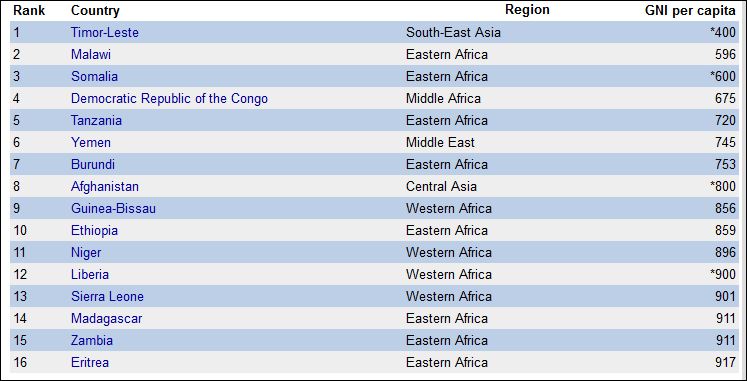The height and width of the screenshot is (381, 747).
Task: Click the Country column header
Action: [95, 10]
